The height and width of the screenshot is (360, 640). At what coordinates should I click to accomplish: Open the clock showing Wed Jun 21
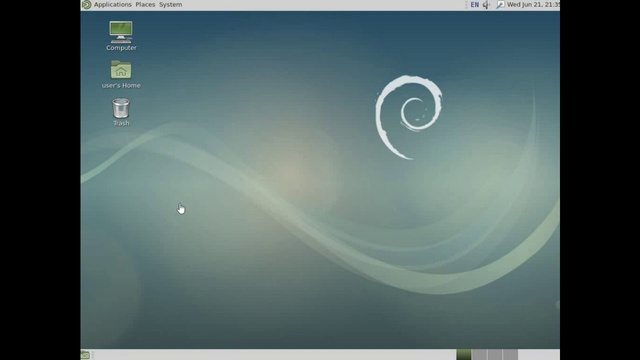(533, 4)
